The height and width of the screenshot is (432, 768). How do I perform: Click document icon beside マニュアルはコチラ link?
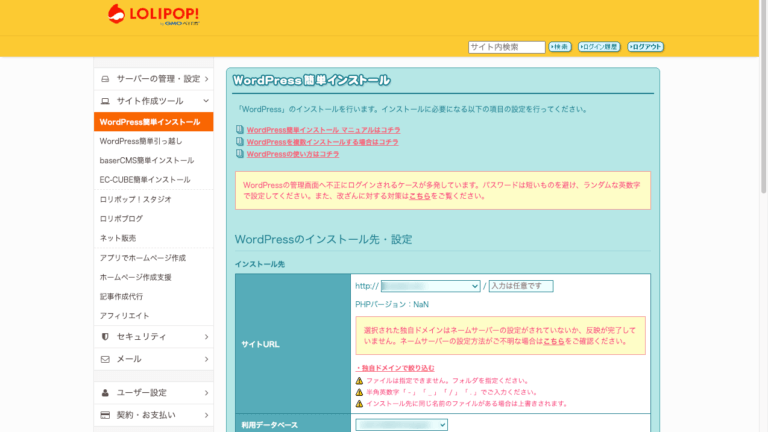(240, 130)
